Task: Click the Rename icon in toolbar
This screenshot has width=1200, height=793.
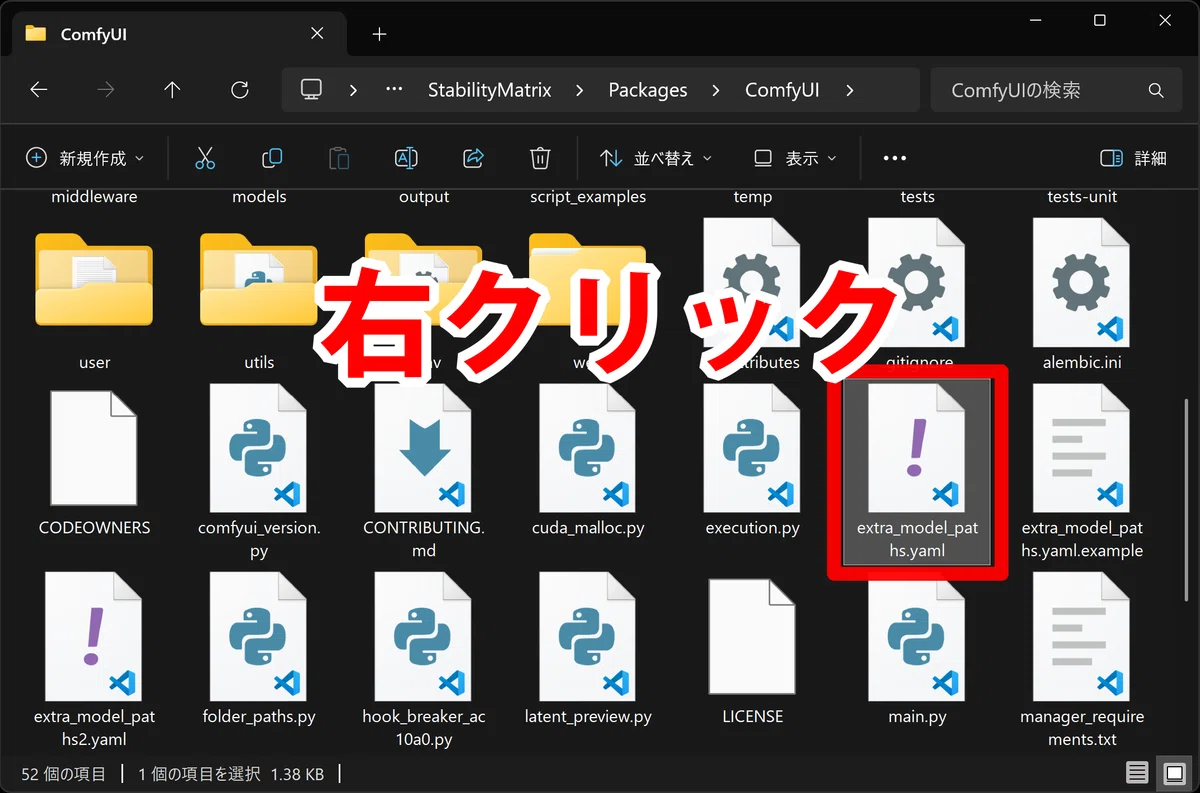Action: 406,158
